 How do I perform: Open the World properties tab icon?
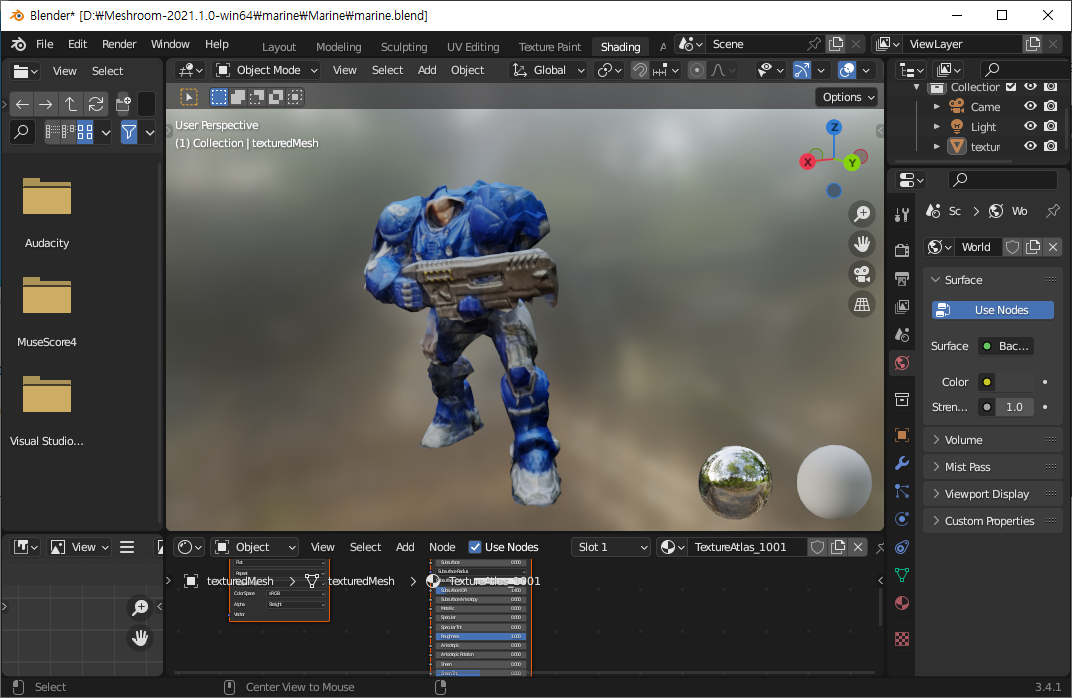[902, 363]
